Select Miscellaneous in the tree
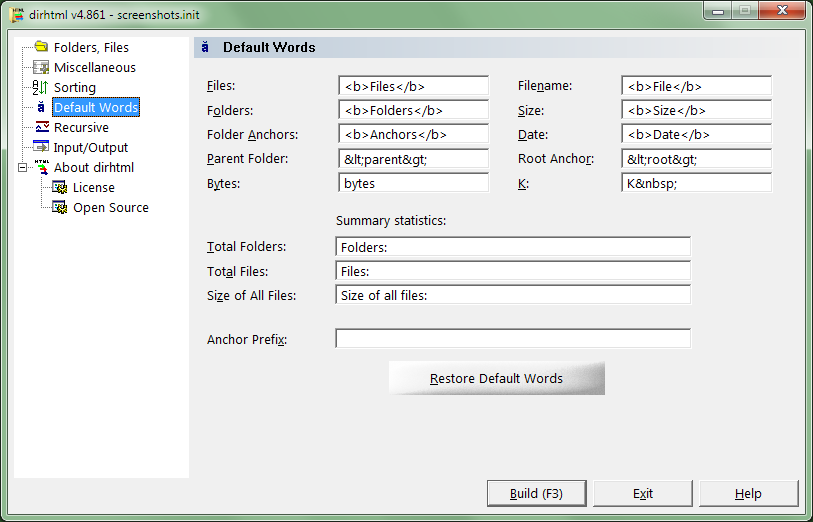The width and height of the screenshot is (813, 522). tap(95, 67)
